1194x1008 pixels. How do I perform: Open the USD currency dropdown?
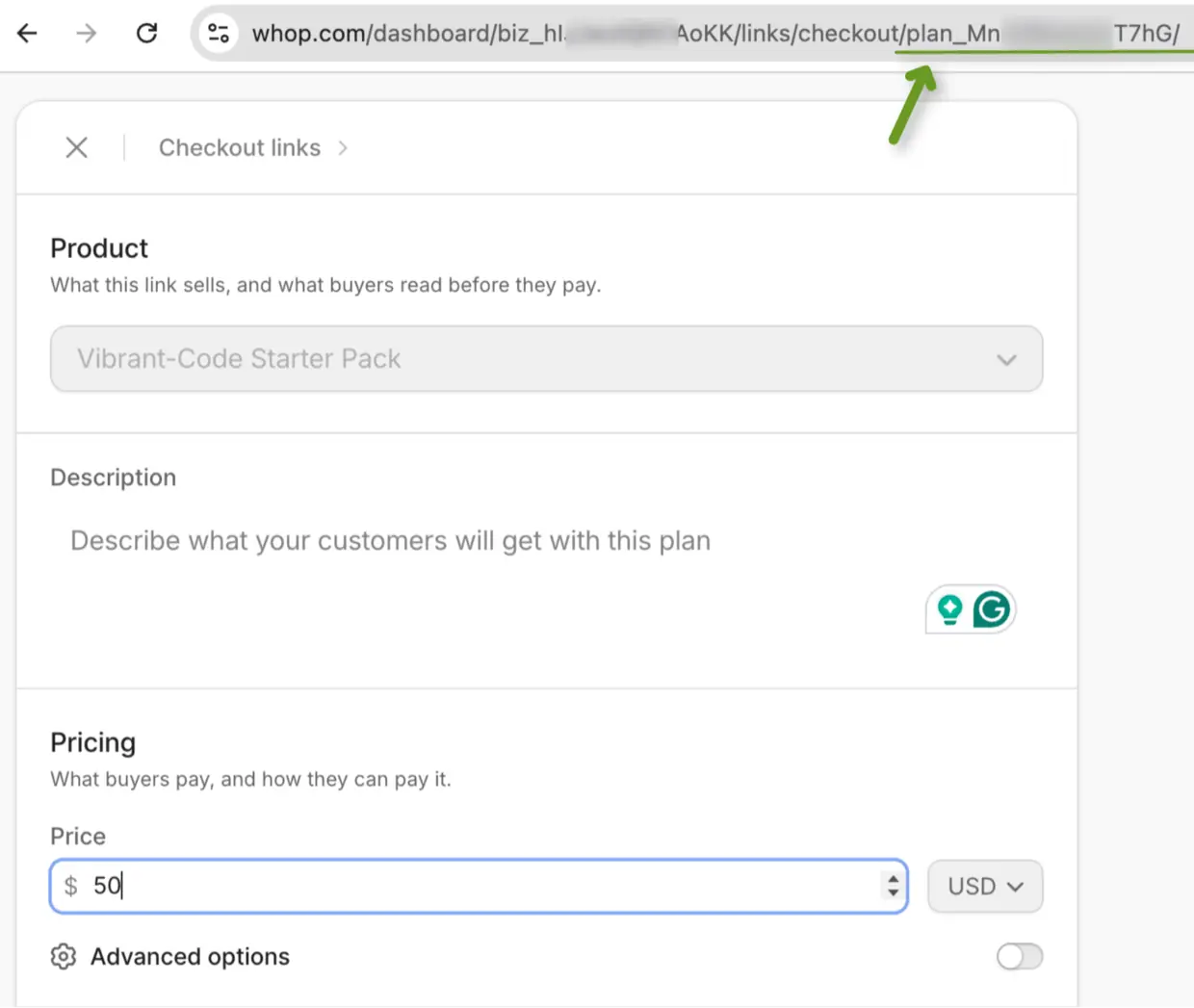(x=985, y=886)
